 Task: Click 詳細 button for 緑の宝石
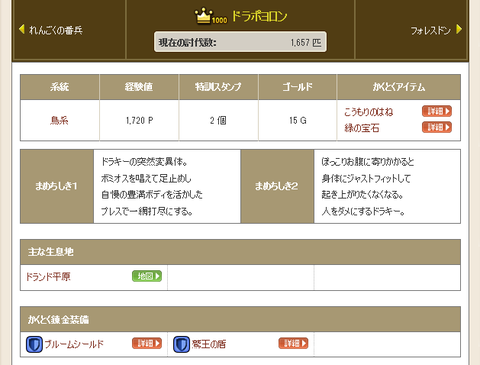tap(437, 127)
